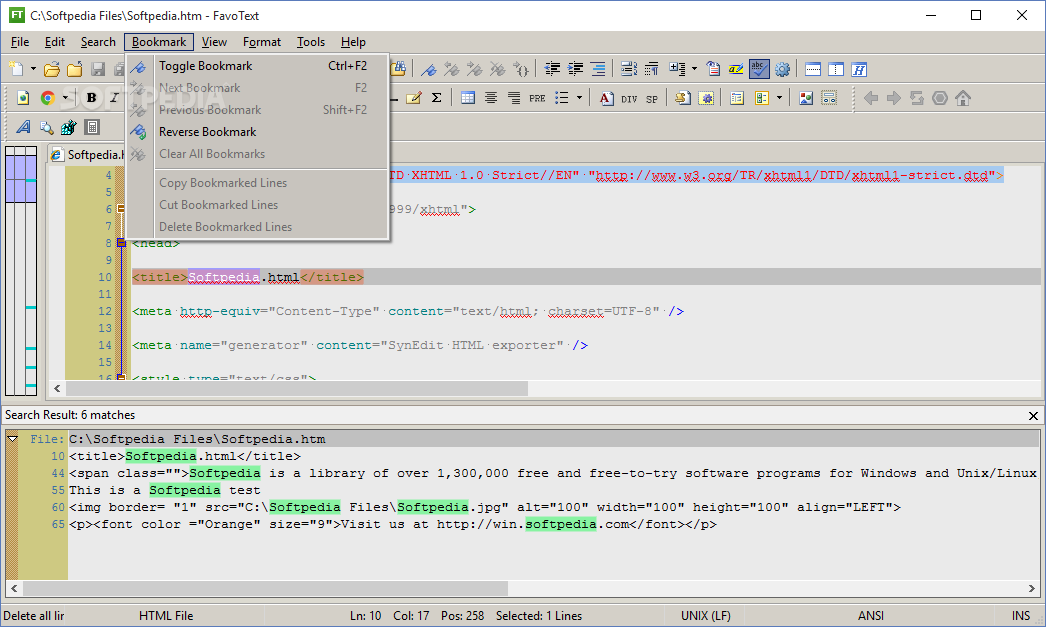Click the INS insert mode indicator

pyautogui.click(x=1021, y=616)
